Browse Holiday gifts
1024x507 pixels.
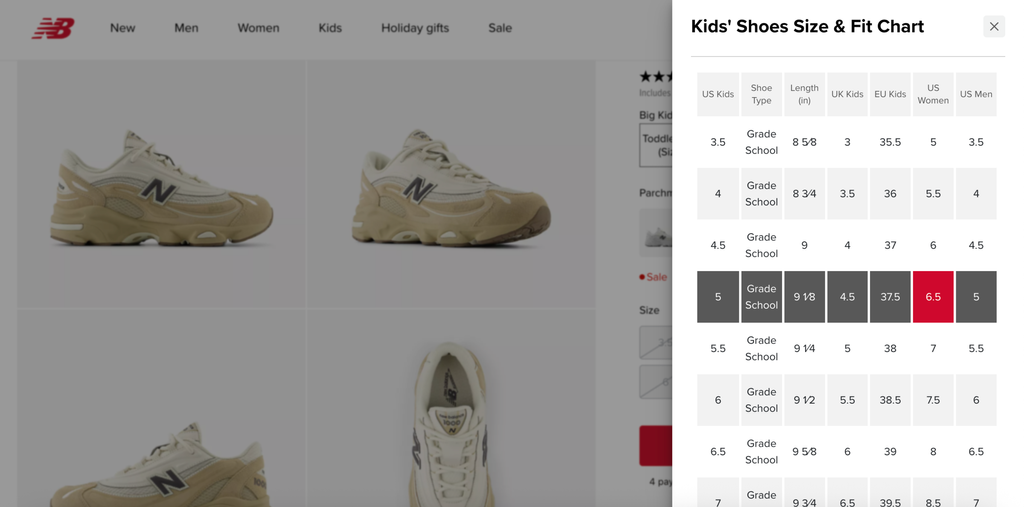415,28
